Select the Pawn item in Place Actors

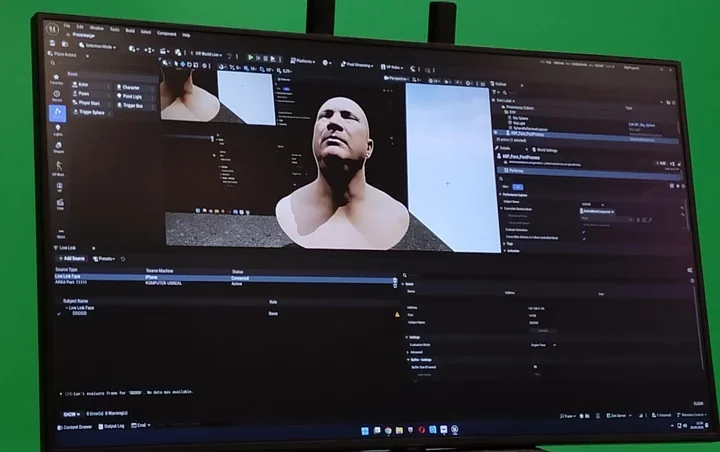[x=90, y=94]
